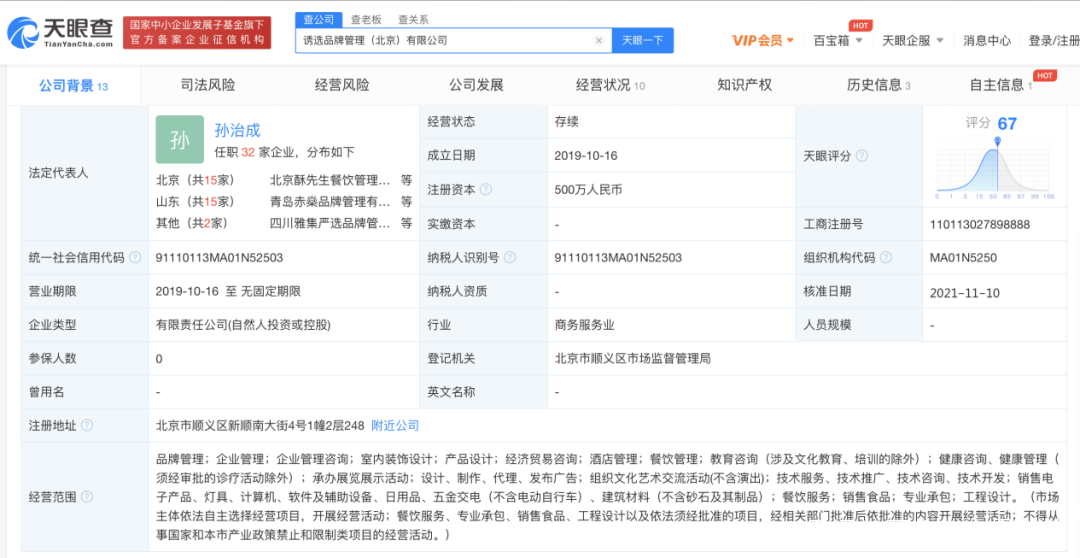Image resolution: width=1080 pixels, height=558 pixels.
Task: Click the score marker on 天眼评分 chart
Action: (x=996, y=143)
